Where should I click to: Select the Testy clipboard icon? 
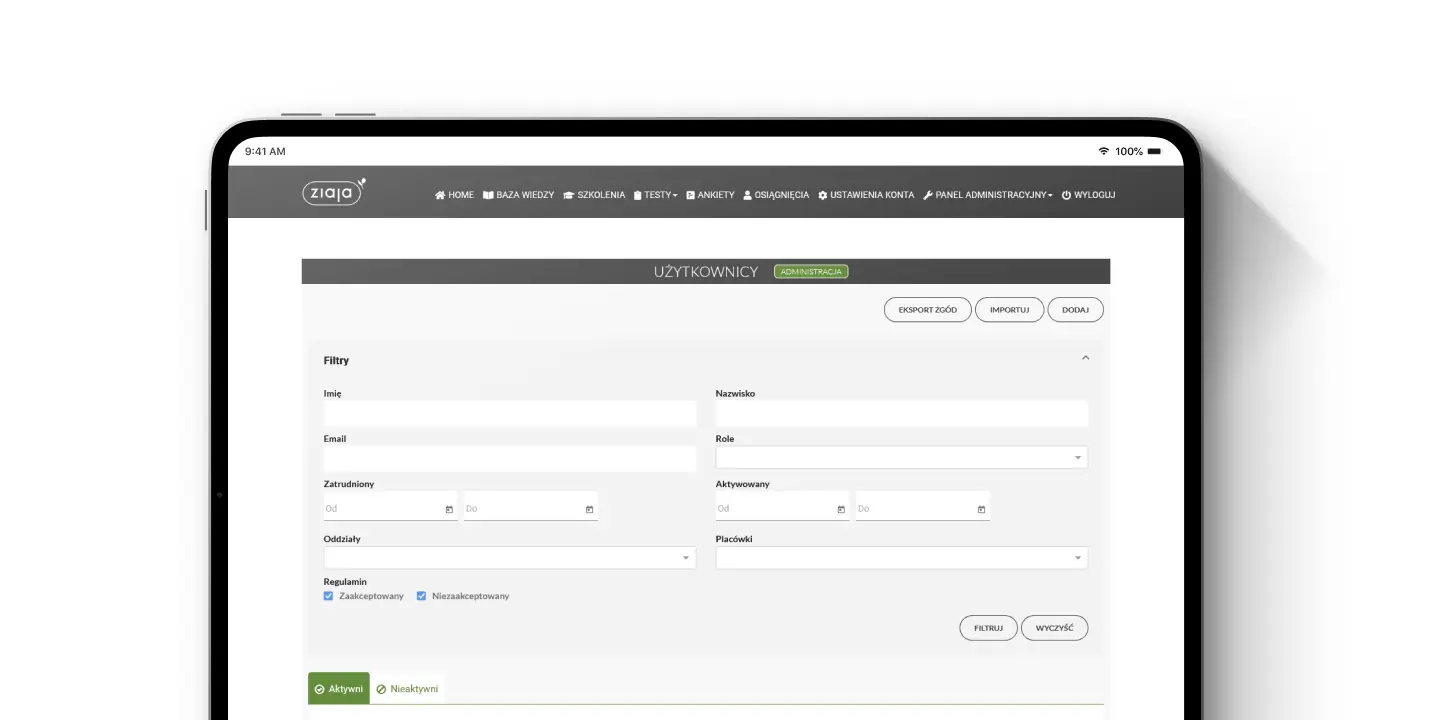coord(640,195)
